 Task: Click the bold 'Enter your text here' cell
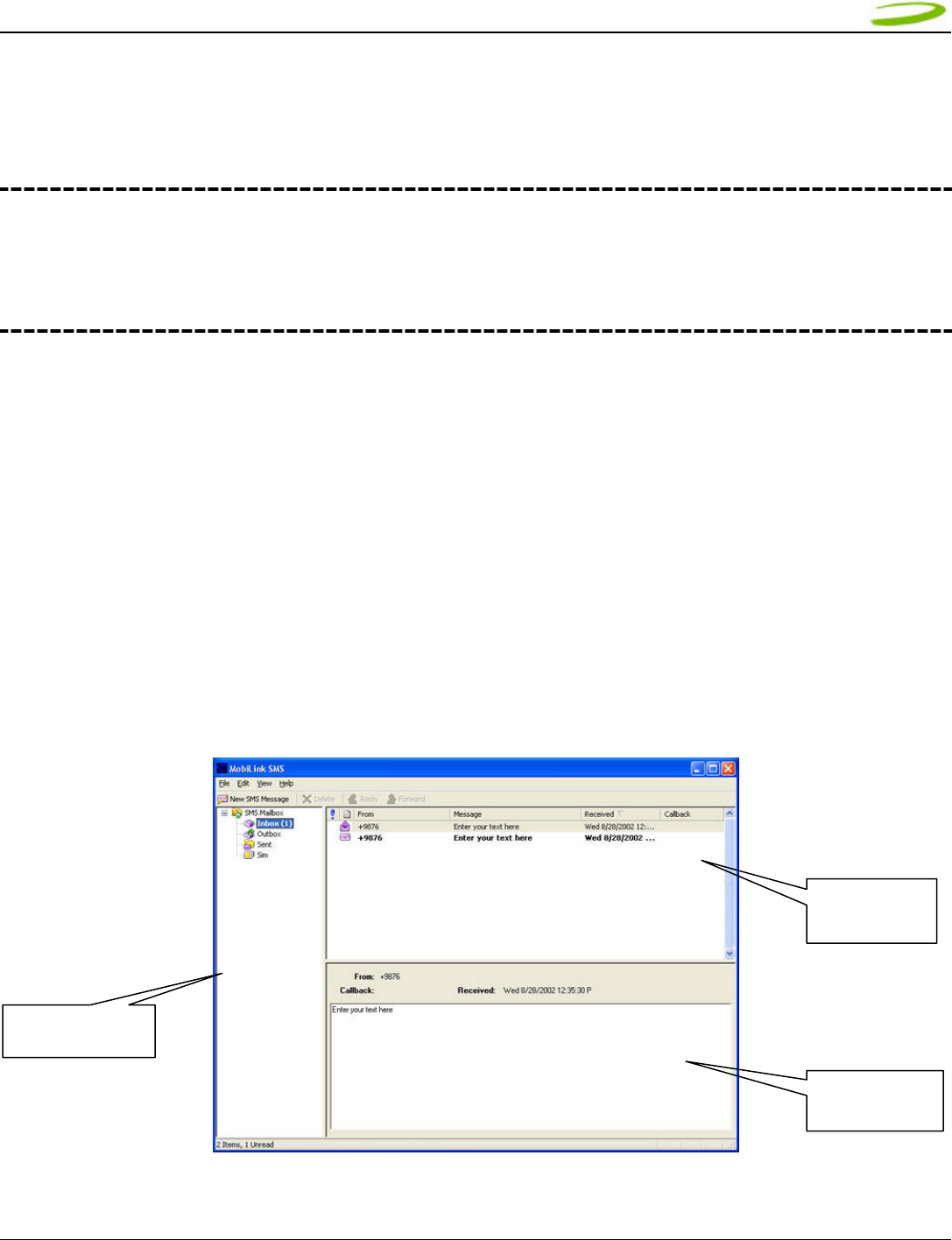493,838
